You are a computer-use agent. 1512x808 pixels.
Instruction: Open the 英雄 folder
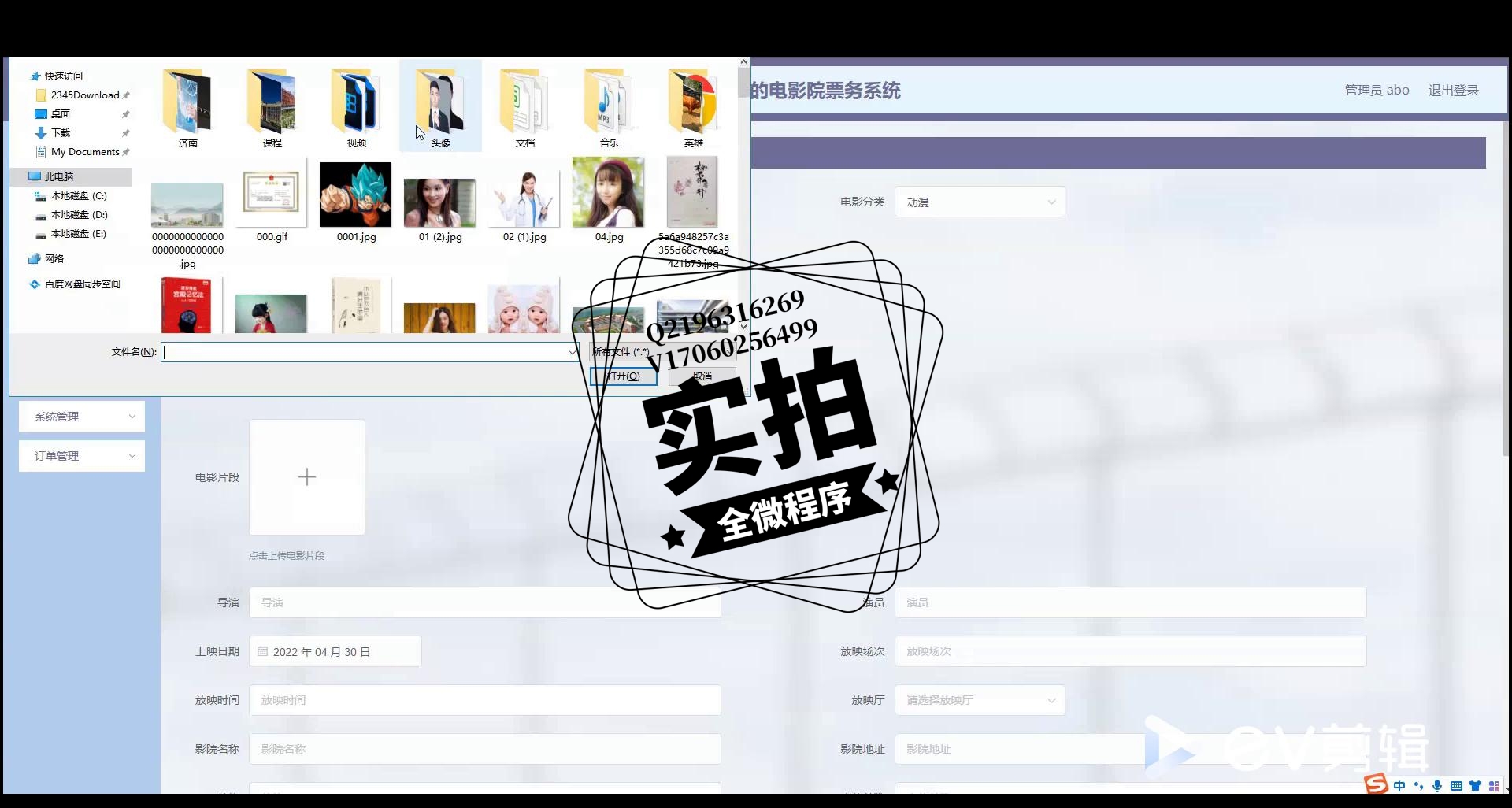click(x=693, y=106)
